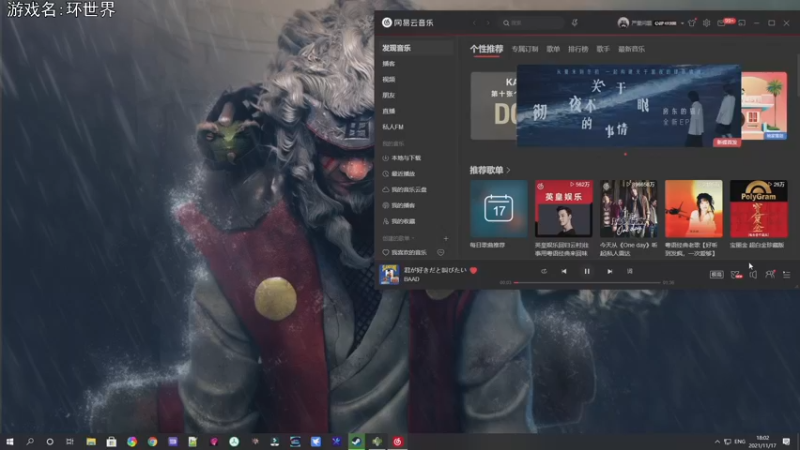Open NetEase Cloud Music taskbar icon

[x=397, y=441]
